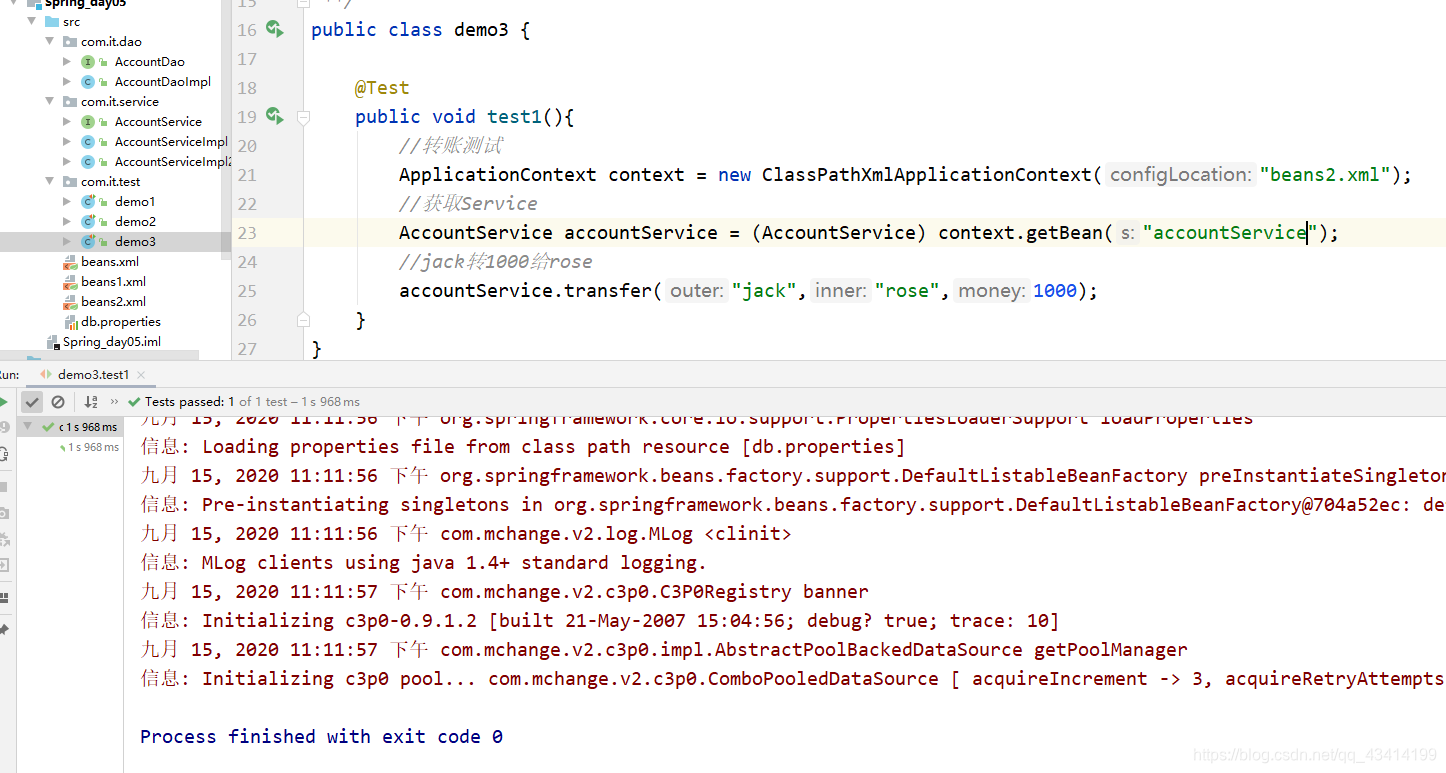
Task: Click the transfer method call
Action: tap(607, 291)
